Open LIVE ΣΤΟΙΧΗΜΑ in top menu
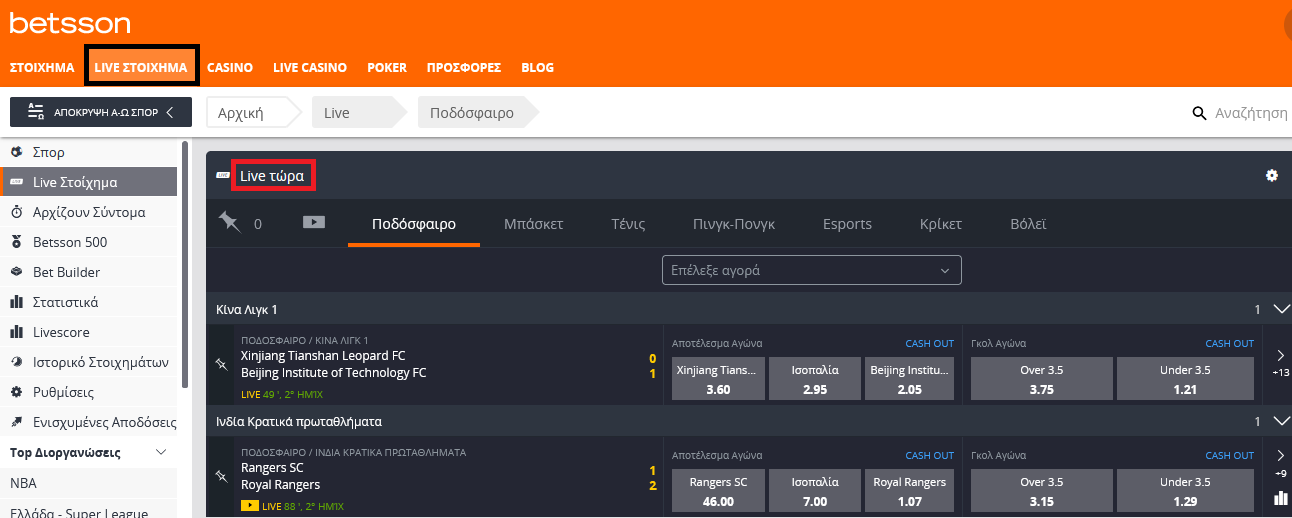The image size is (1292, 518). click(141, 68)
